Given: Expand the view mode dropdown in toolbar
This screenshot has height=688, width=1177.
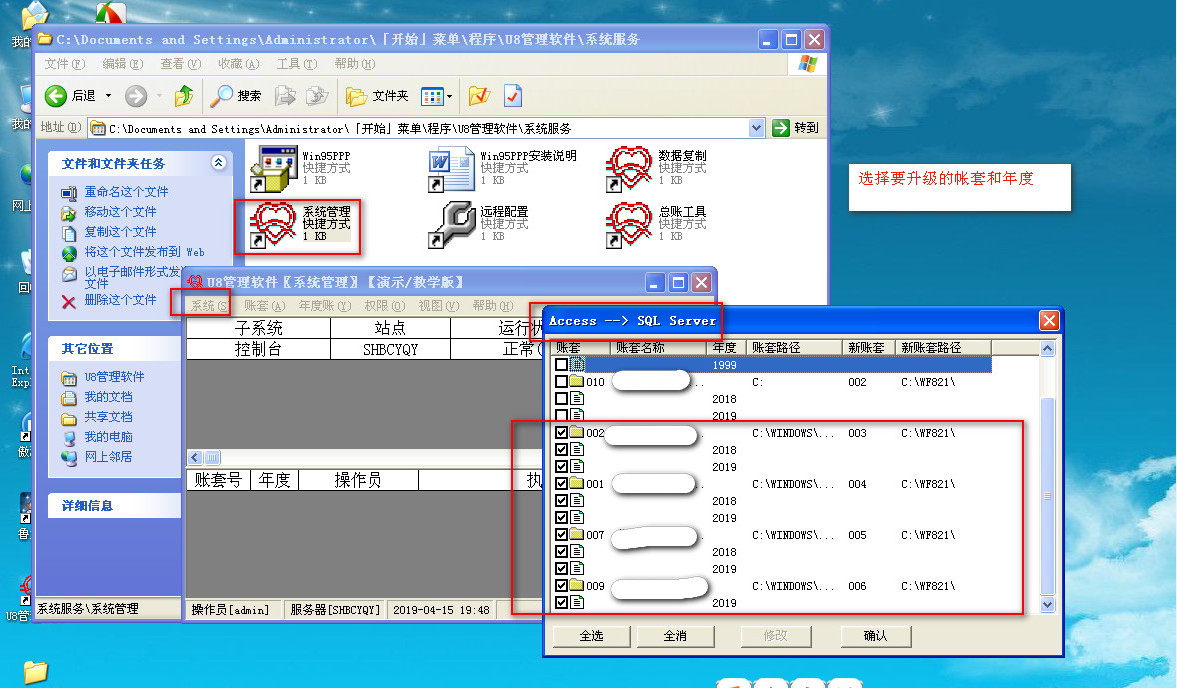Looking at the screenshot, I should pyautogui.click(x=449, y=96).
